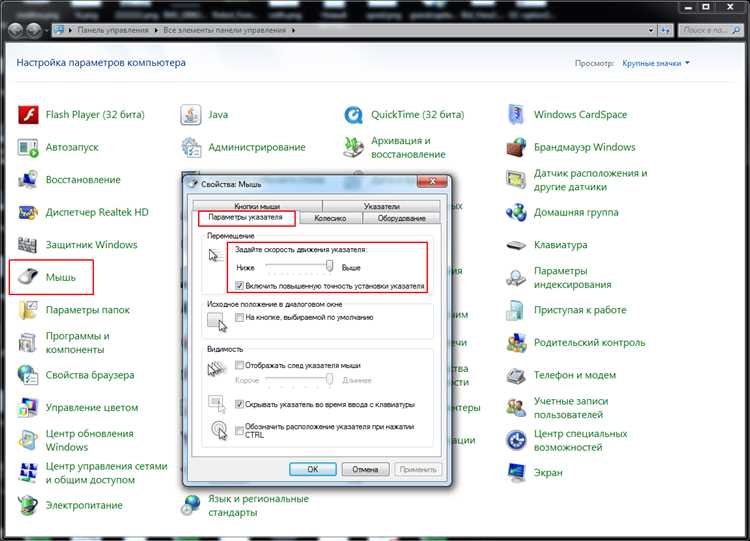Refresh the control panel address bar
750x541 pixels.
[x=665, y=30]
